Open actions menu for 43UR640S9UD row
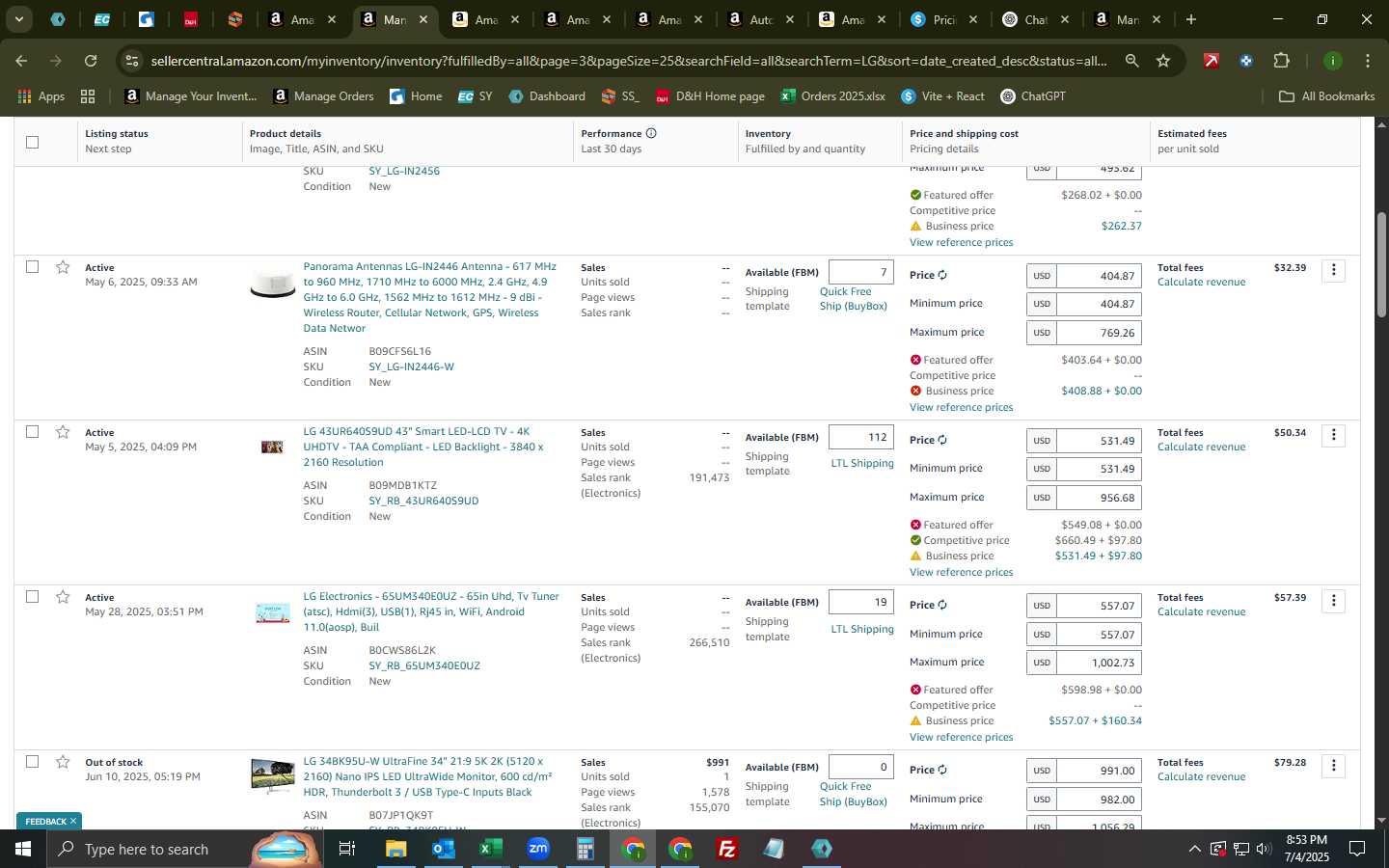Image resolution: width=1389 pixels, height=868 pixels. pos(1333,435)
